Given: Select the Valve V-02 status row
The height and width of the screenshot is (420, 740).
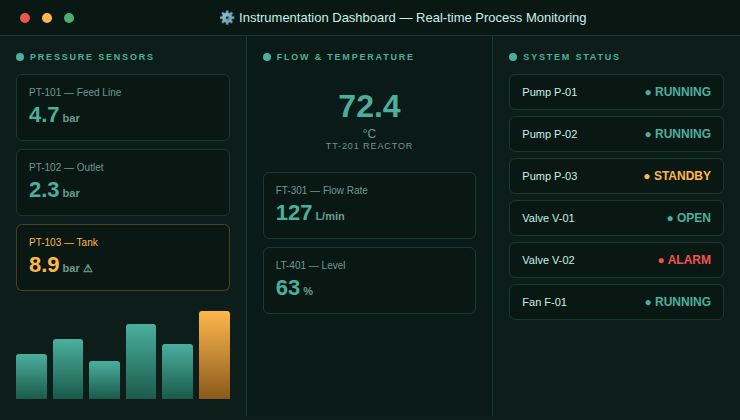Looking at the screenshot, I should (616, 260).
